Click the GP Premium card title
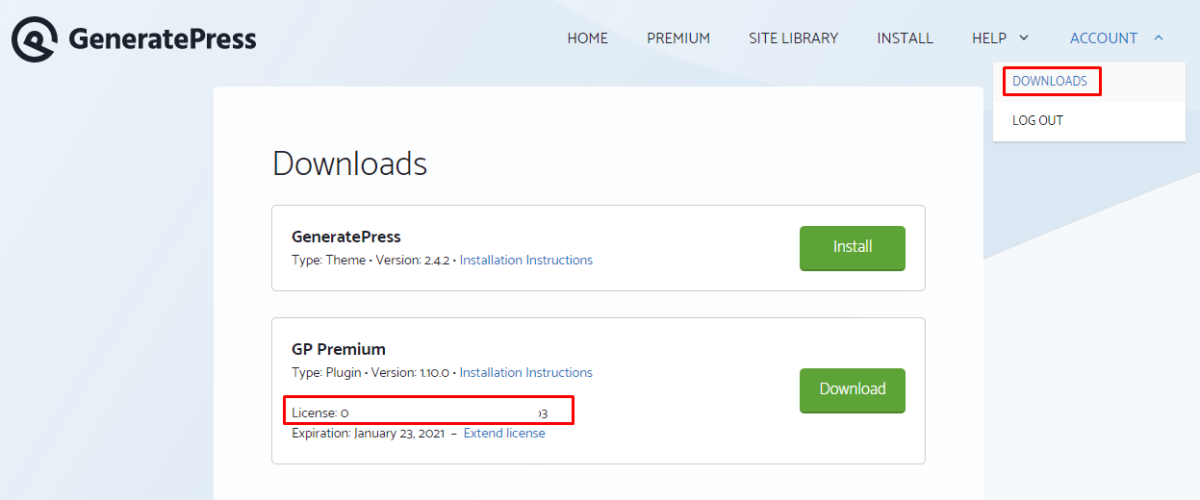Screen dimensions: 1200x500 click(338, 349)
